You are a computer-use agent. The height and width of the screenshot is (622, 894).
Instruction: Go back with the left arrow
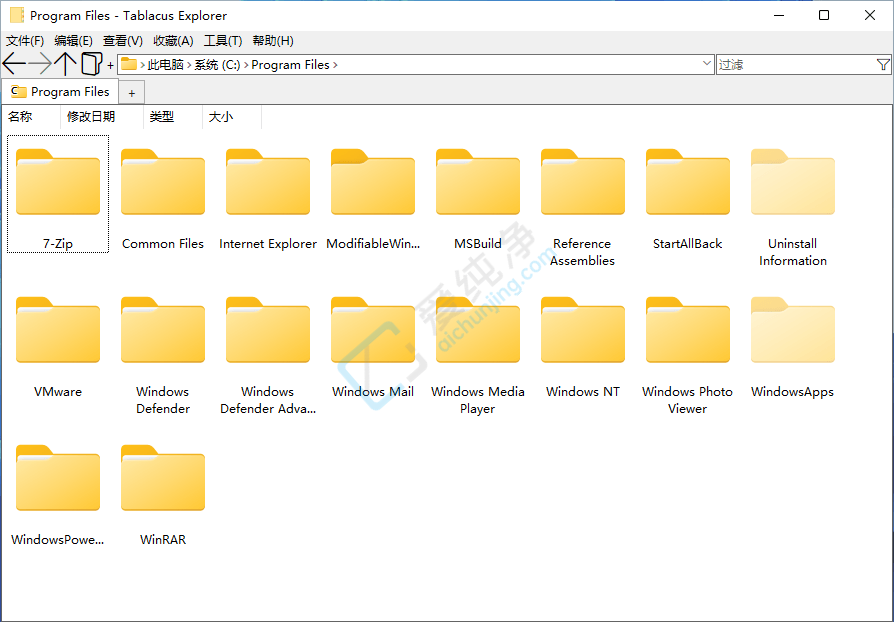click(x=14, y=64)
